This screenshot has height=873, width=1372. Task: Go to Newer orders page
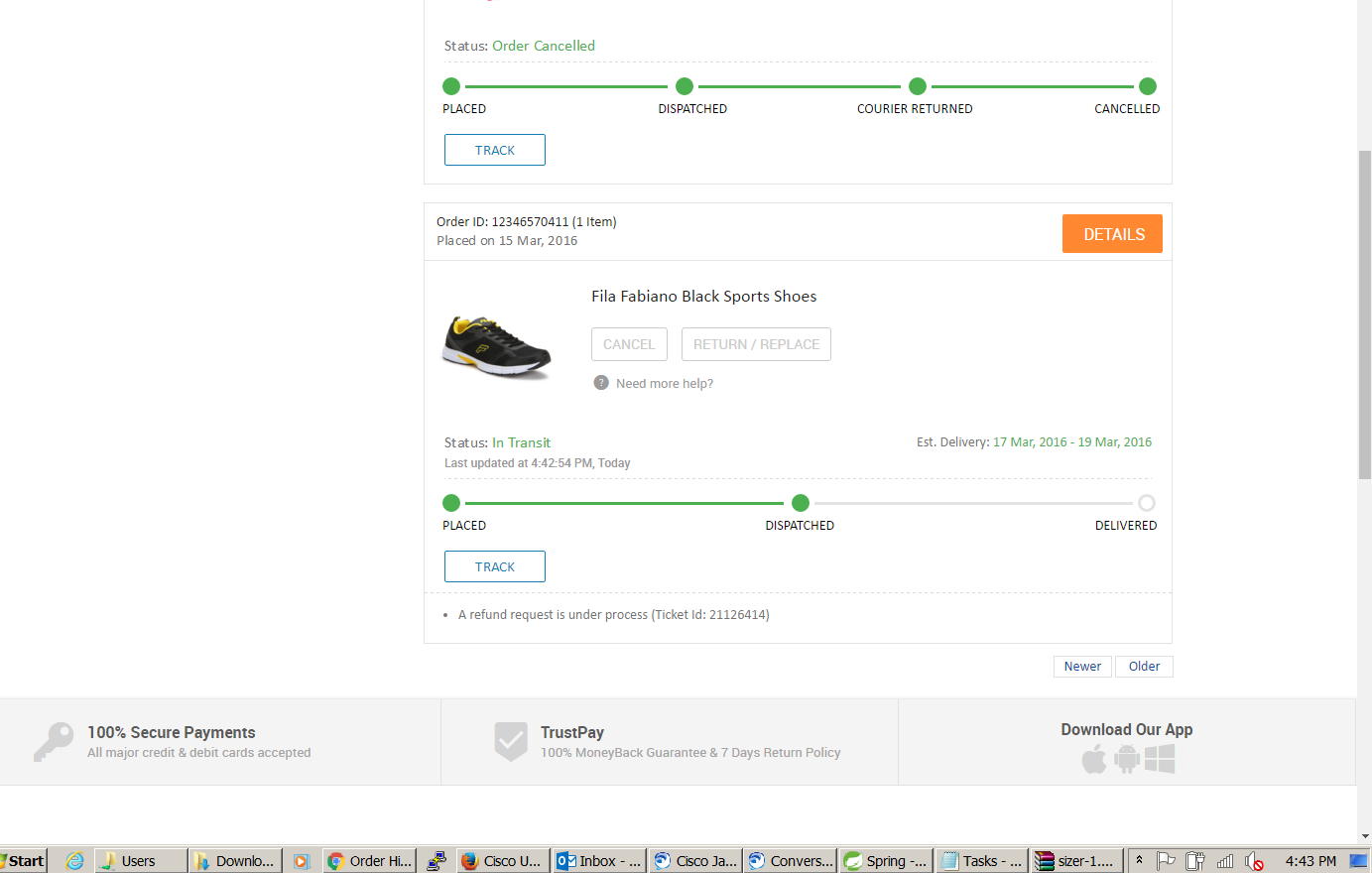point(1082,667)
